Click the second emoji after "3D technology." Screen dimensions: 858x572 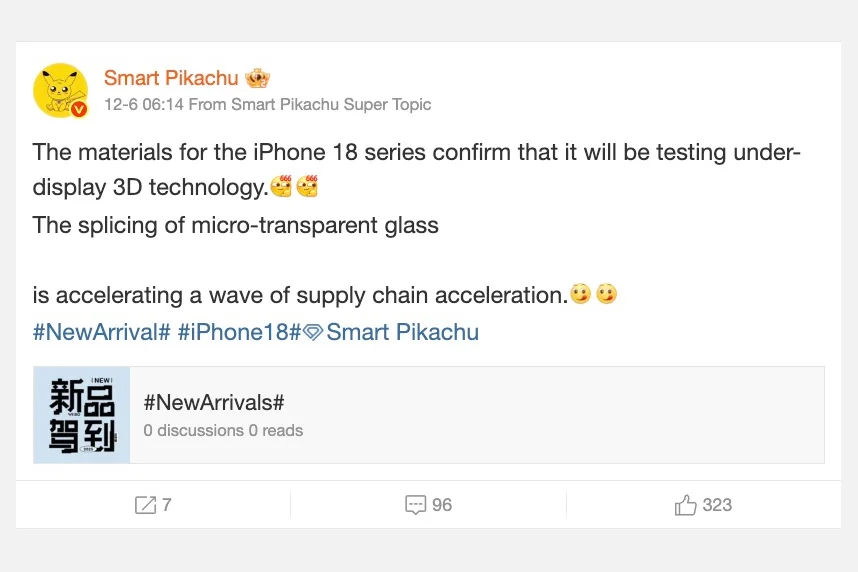pos(307,187)
